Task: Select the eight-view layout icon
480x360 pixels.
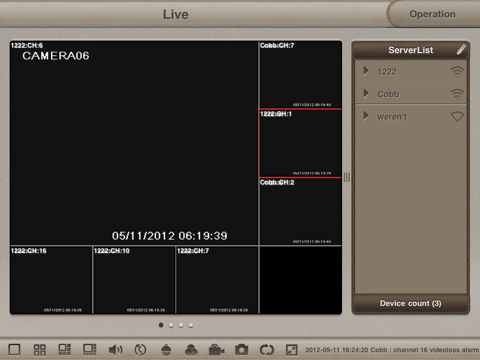Action: [x=90, y=350]
